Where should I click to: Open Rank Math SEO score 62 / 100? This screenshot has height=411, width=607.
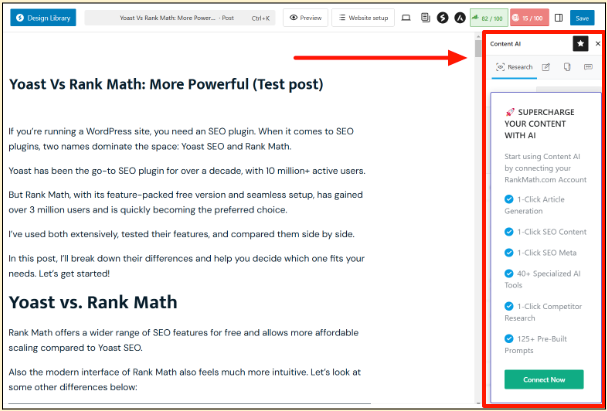[x=489, y=18]
